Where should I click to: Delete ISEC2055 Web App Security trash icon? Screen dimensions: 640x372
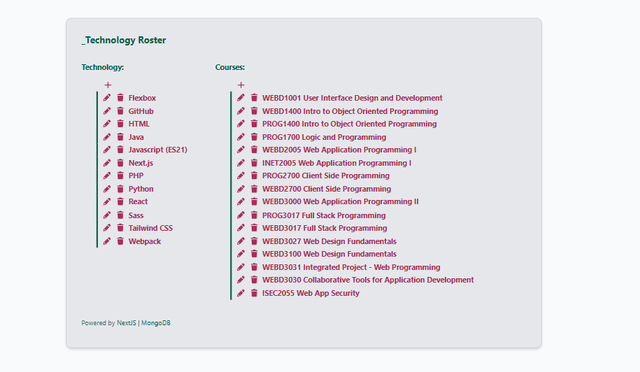[x=254, y=293]
